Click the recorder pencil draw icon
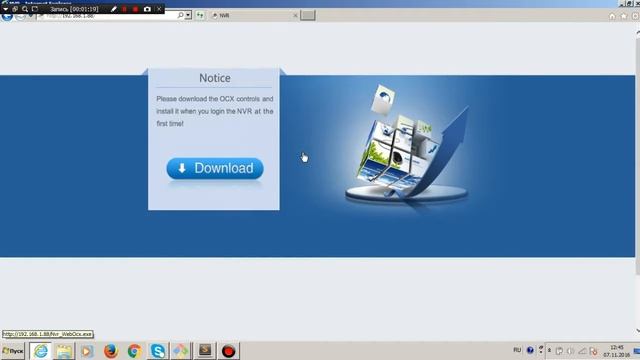This screenshot has width=640, height=360. pyautogui.click(x=113, y=9)
